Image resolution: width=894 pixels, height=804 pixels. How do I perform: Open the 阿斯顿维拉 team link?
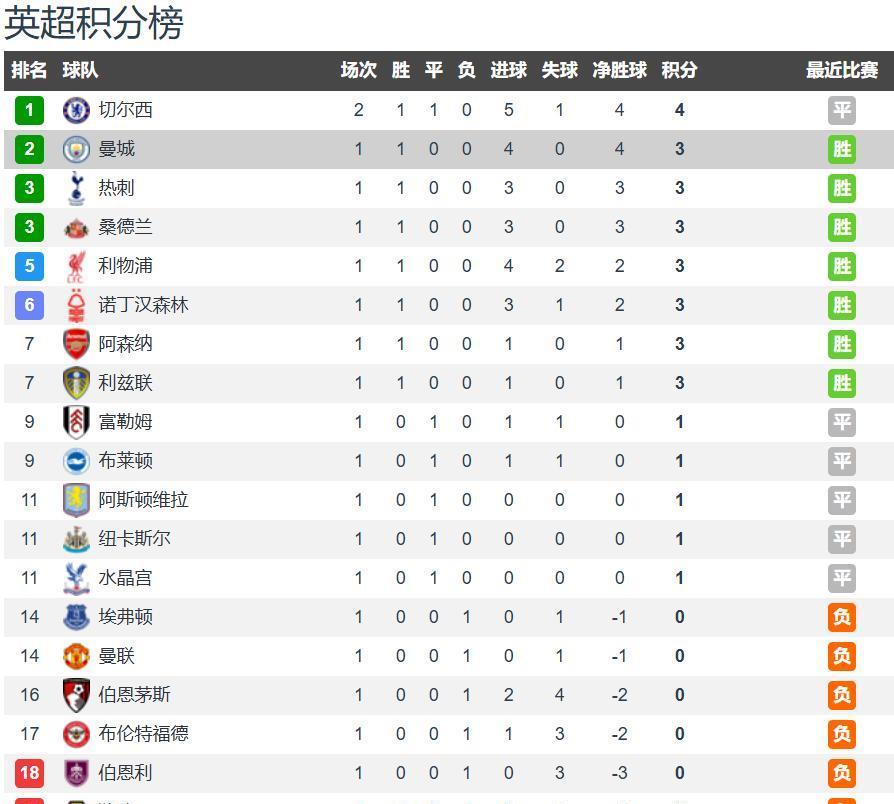[143, 500]
